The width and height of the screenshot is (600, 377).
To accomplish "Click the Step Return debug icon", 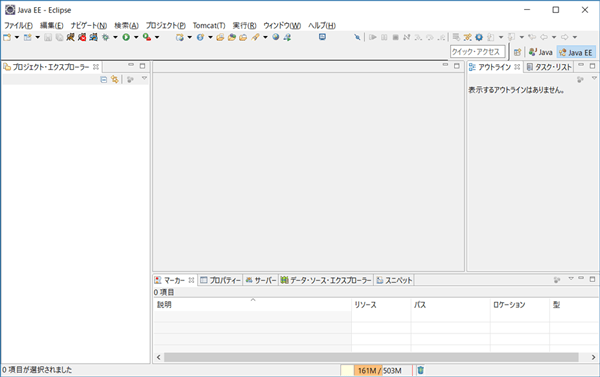I will click(x=441, y=37).
